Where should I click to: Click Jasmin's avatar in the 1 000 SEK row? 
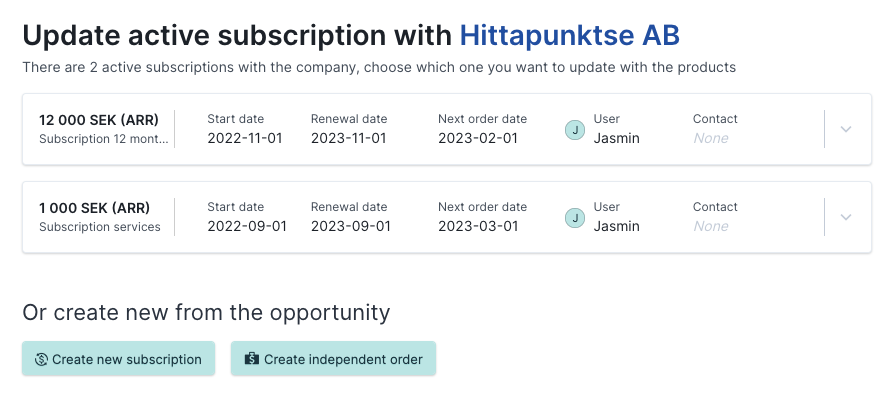click(575, 218)
